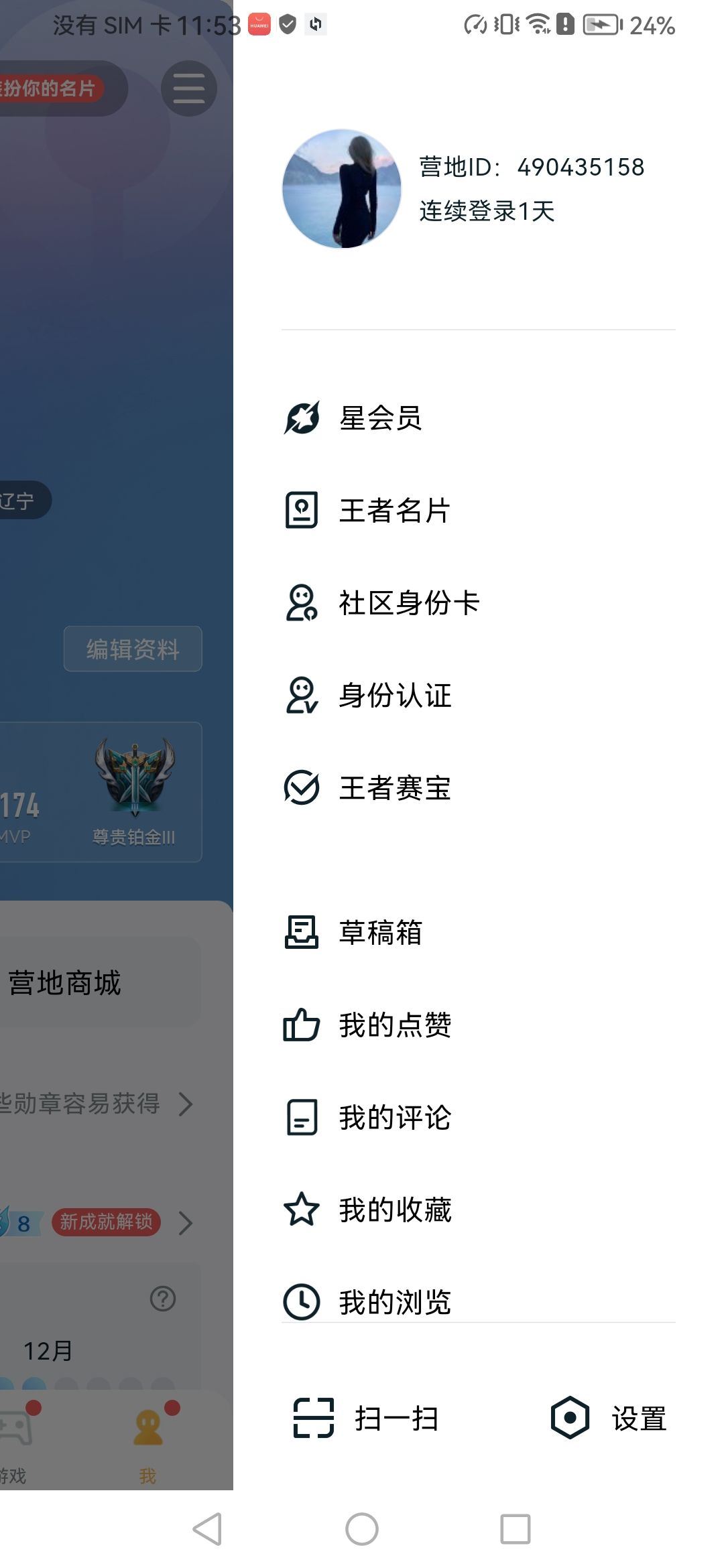Viewport: 724px width, 1568px height.
Task: View 我的点赞 thumbs-up icon
Action: click(x=302, y=1025)
